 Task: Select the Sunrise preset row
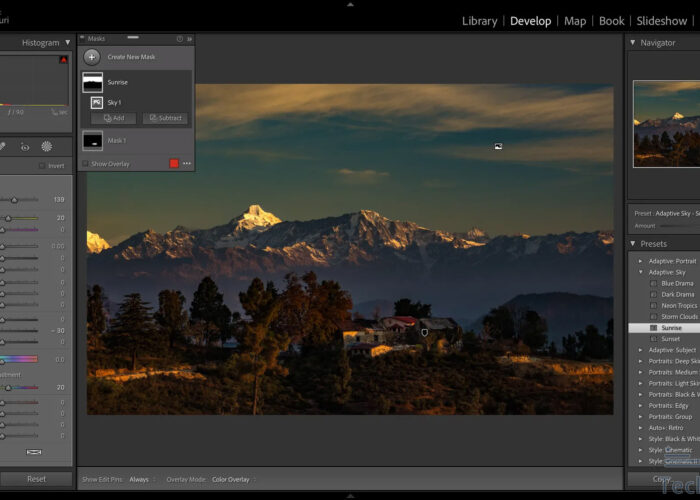pyautogui.click(x=664, y=328)
